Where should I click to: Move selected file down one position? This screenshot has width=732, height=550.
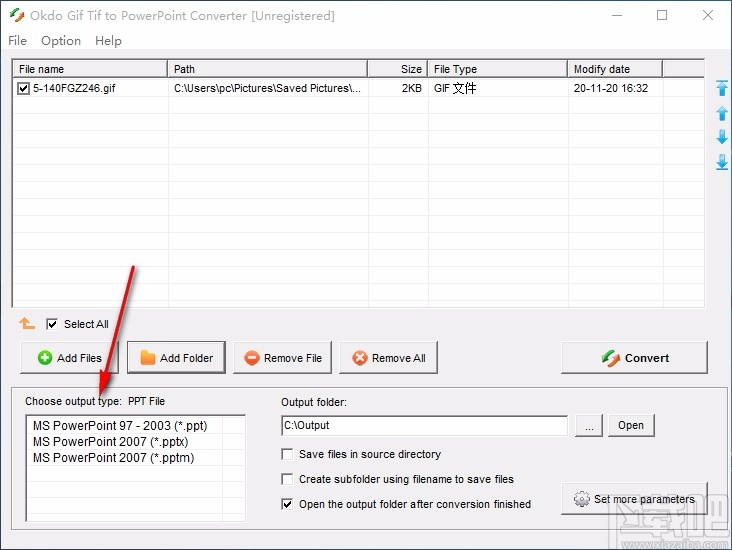(722, 137)
